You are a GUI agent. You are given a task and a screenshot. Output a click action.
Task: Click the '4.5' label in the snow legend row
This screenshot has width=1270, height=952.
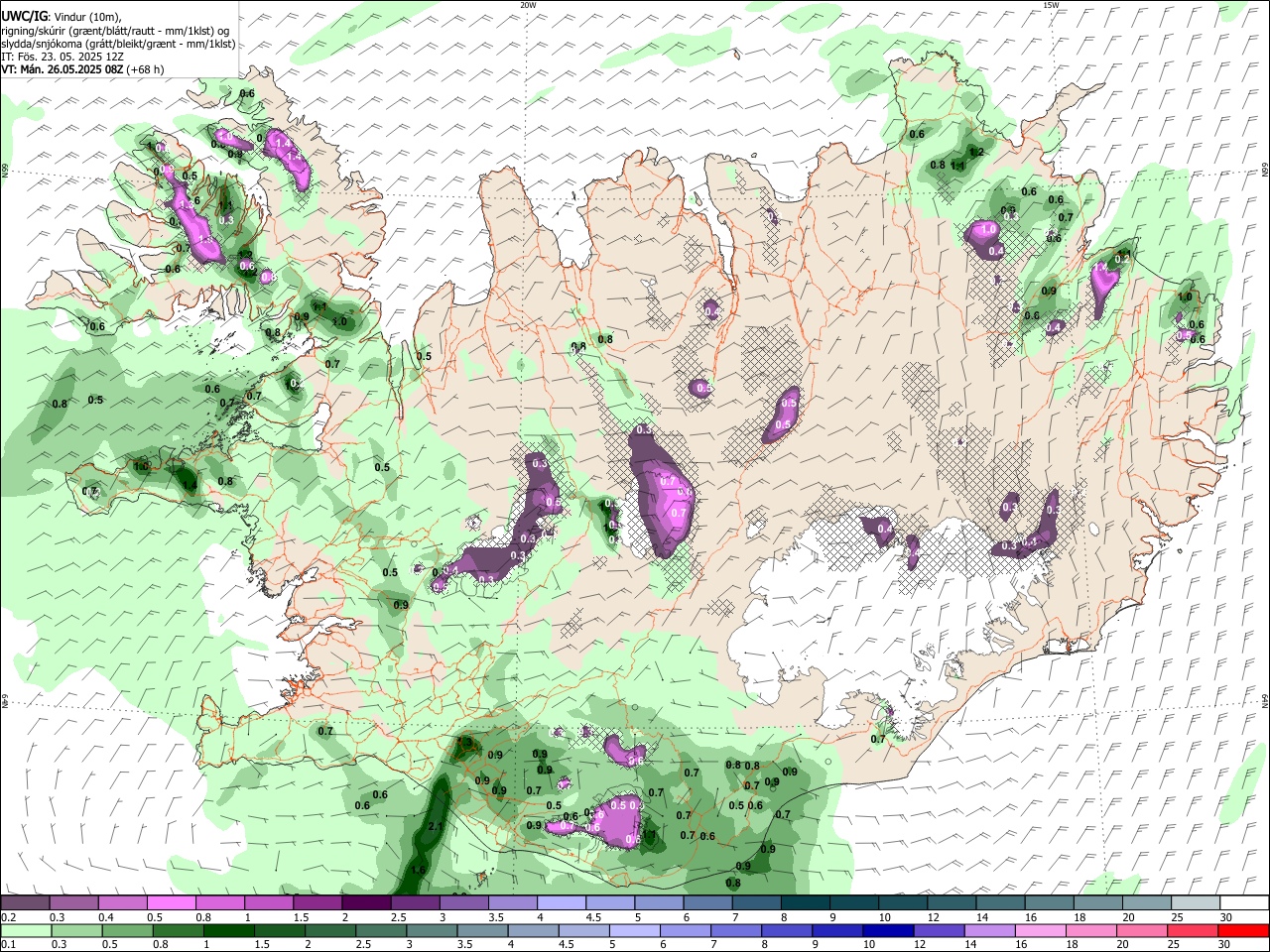(x=593, y=917)
